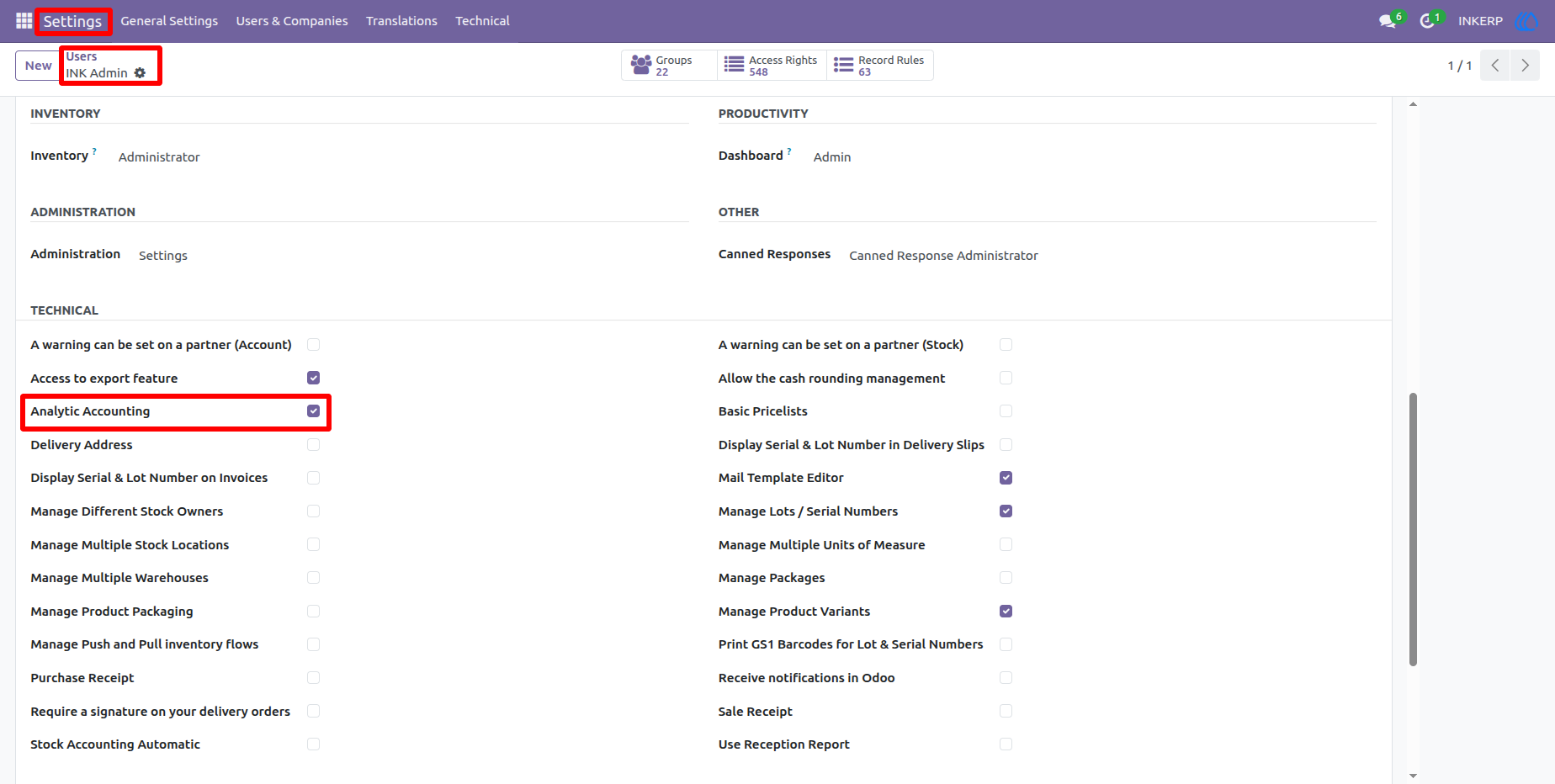Click the Settings app title
The width and height of the screenshot is (1555, 784).
click(x=72, y=21)
